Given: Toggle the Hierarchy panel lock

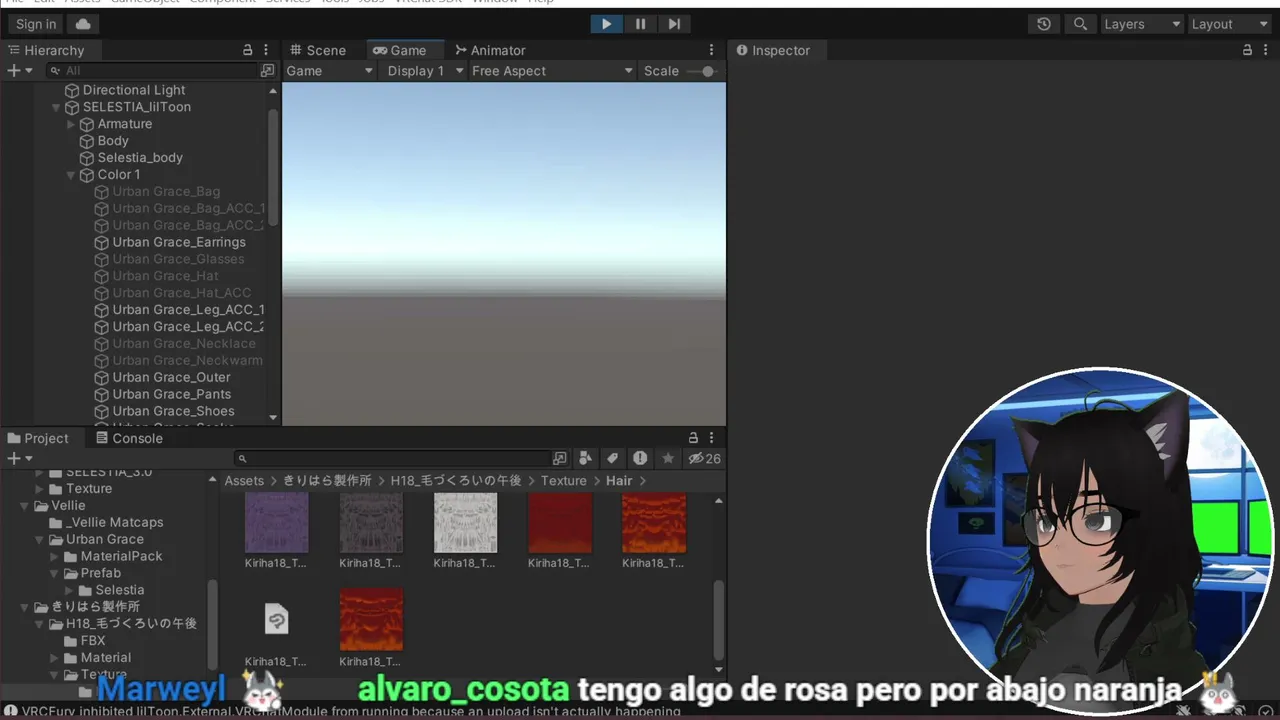Looking at the screenshot, I should (x=248, y=50).
